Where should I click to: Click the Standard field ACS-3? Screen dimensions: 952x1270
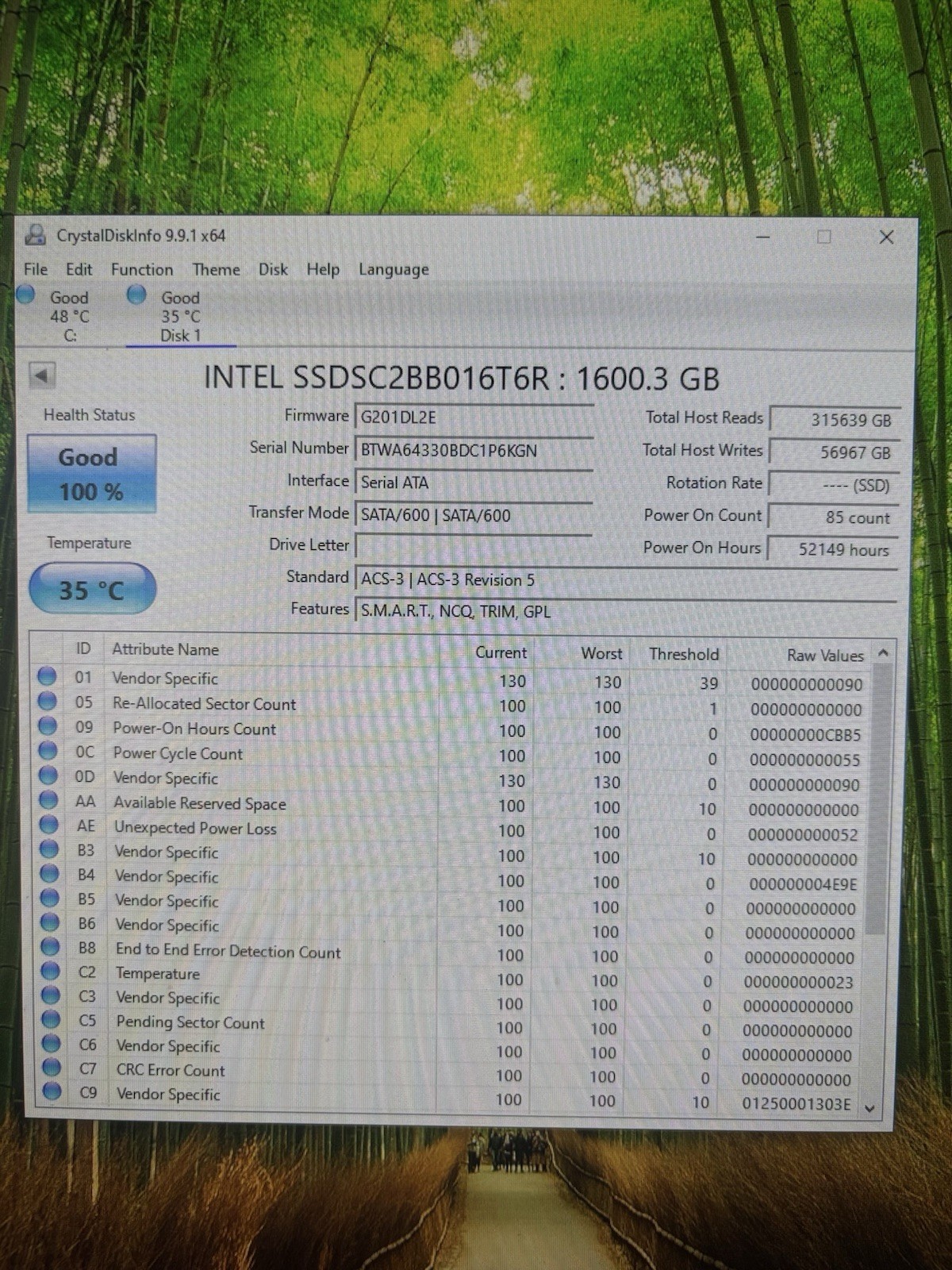coord(625,579)
